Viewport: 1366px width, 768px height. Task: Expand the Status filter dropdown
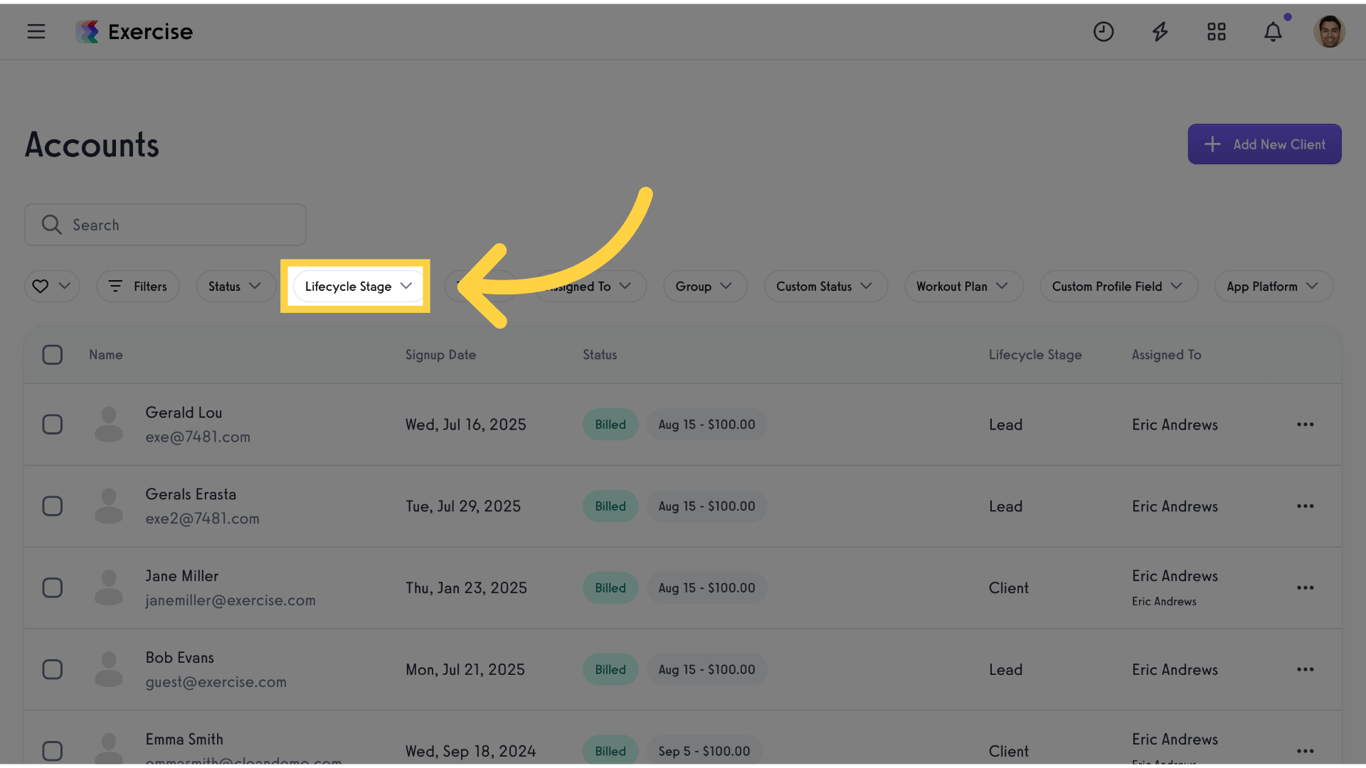235,286
